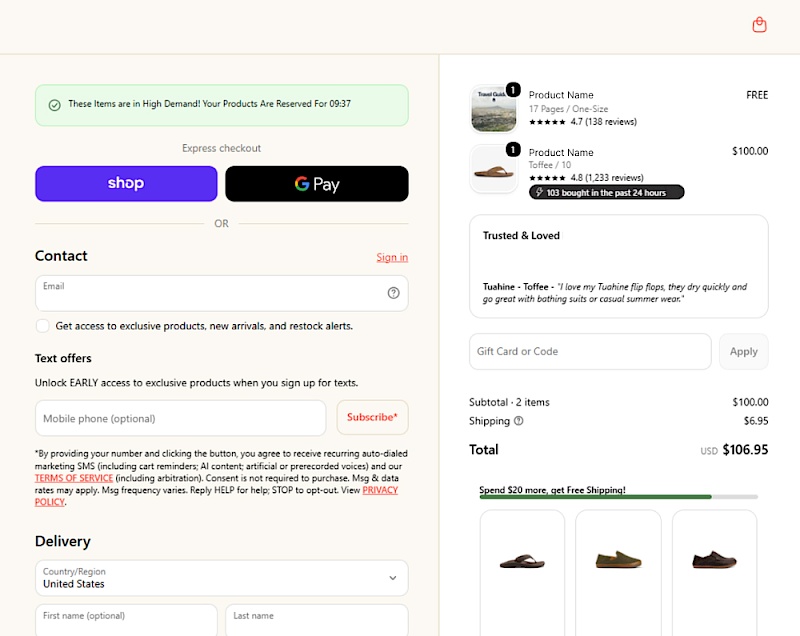Click the free shipping progress bar

click(x=618, y=497)
